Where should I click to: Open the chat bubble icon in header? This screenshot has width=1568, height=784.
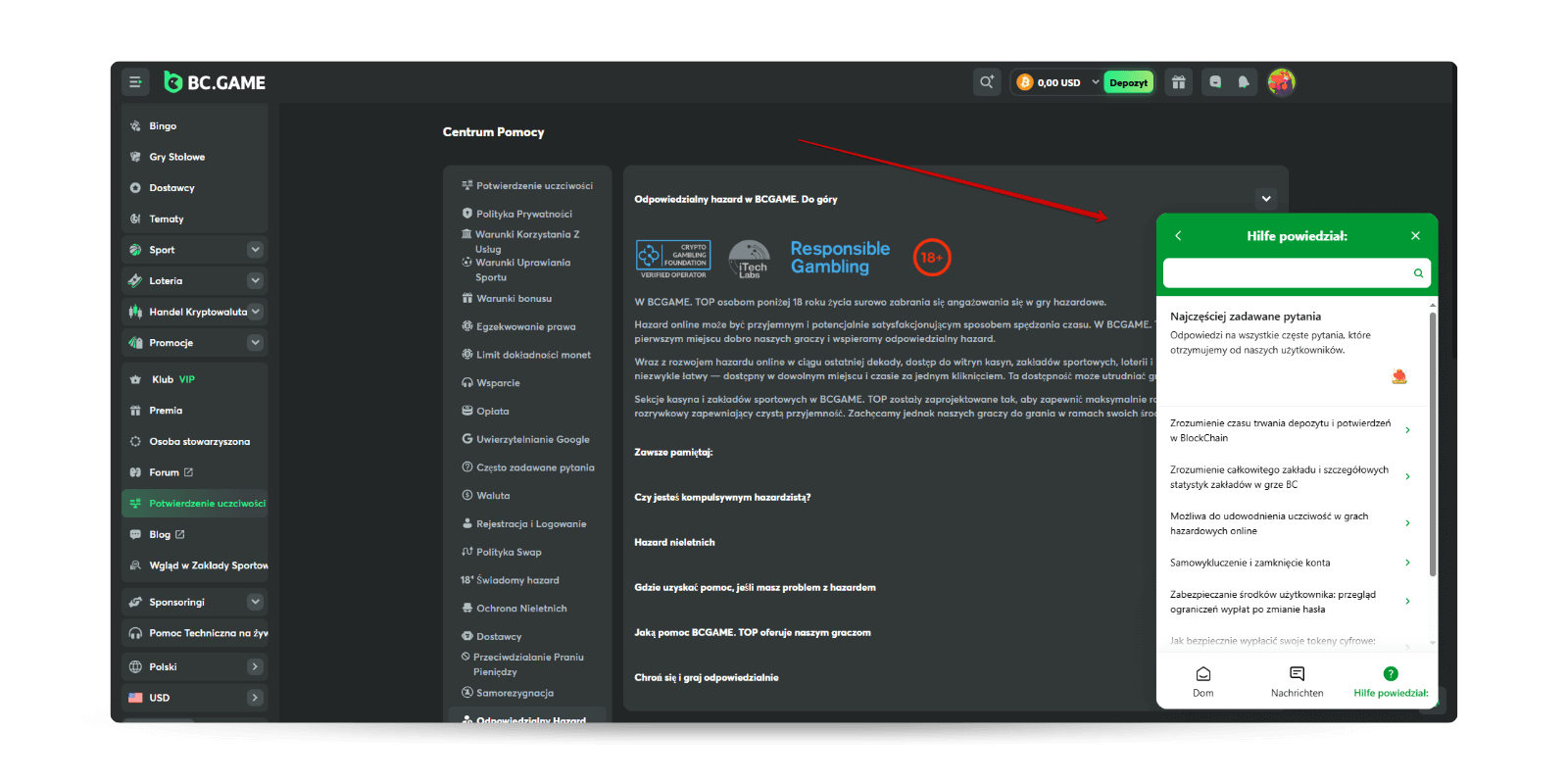(1215, 82)
